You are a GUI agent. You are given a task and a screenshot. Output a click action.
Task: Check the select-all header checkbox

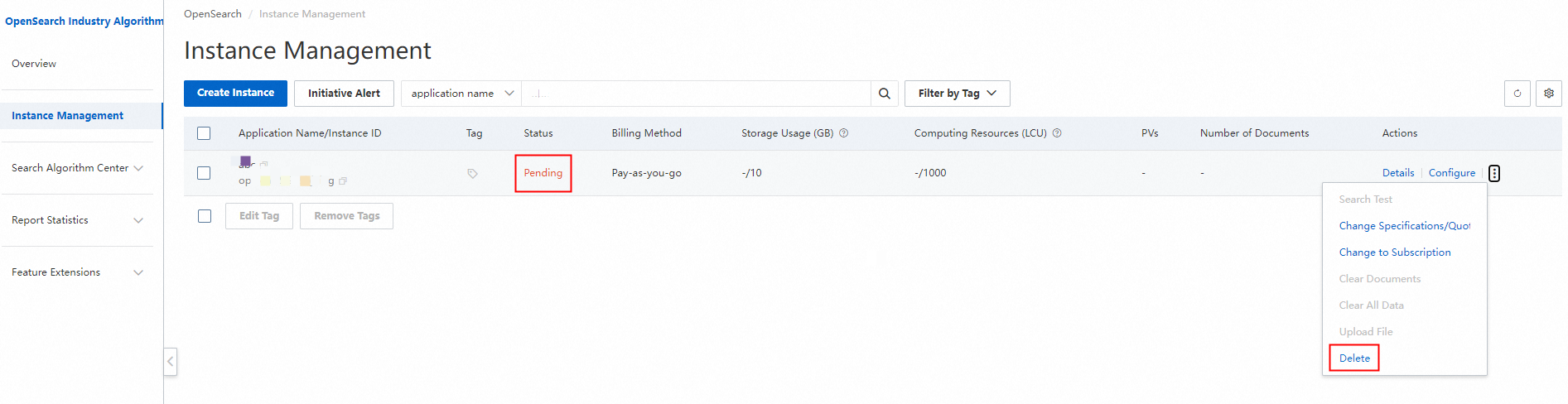click(204, 133)
